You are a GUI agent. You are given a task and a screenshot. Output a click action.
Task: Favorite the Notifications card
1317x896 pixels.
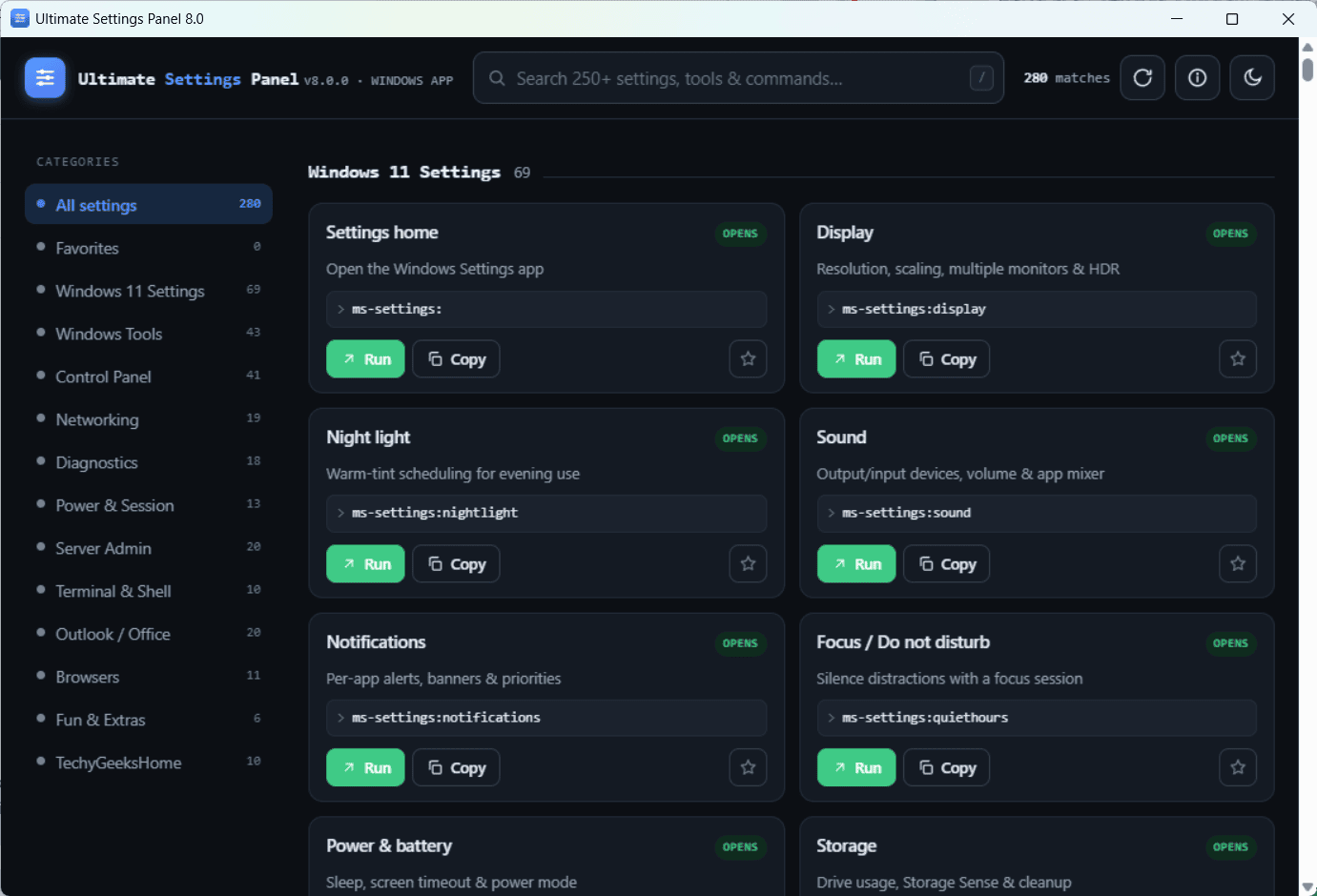click(748, 767)
